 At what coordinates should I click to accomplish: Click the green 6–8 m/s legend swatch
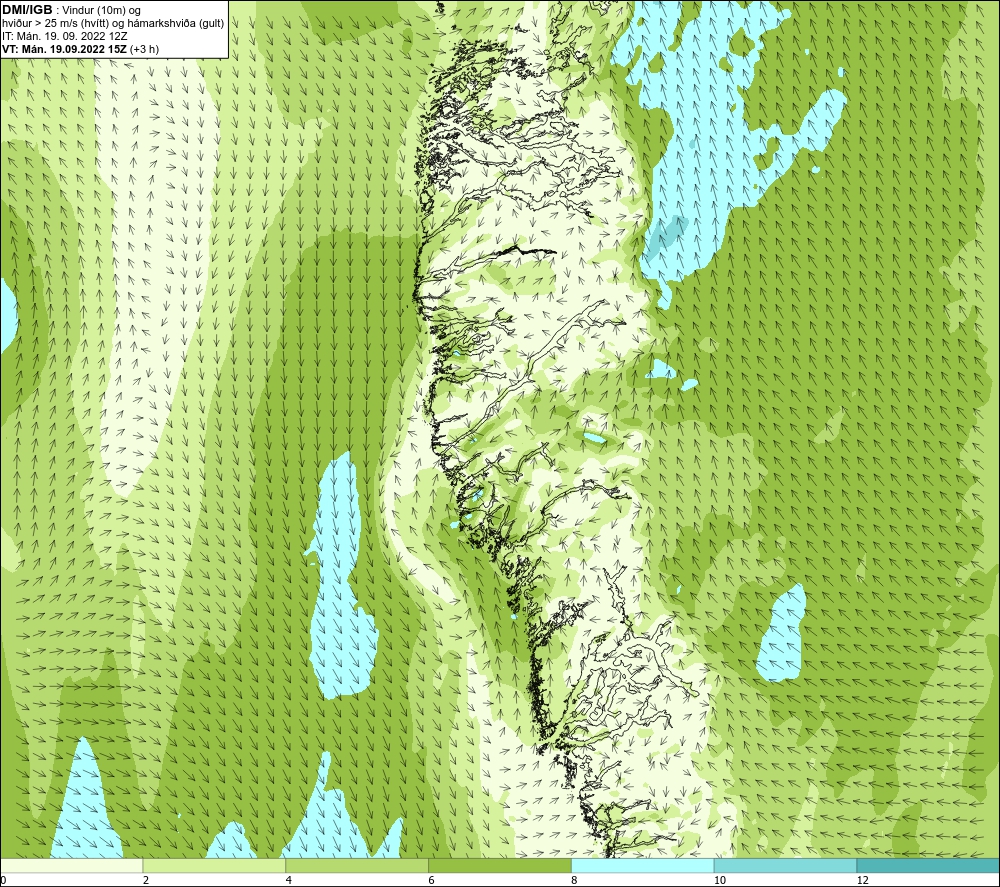(500, 865)
